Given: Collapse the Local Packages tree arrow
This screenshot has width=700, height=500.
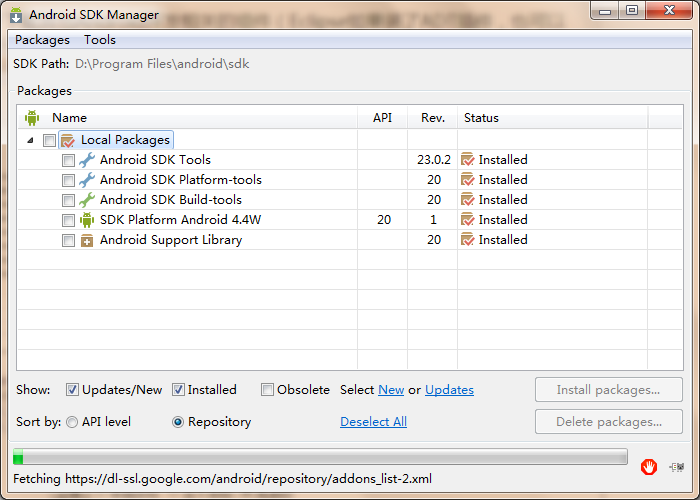Looking at the screenshot, I should tap(30, 140).
